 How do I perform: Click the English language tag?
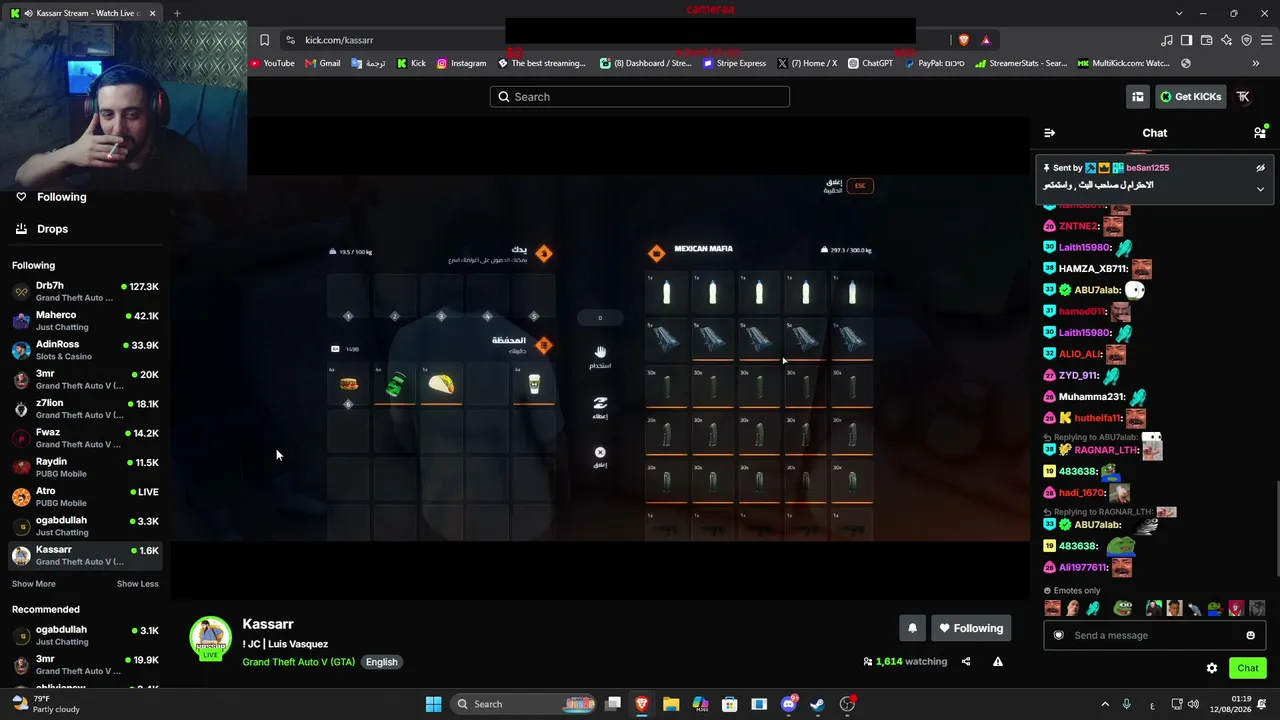point(381,662)
